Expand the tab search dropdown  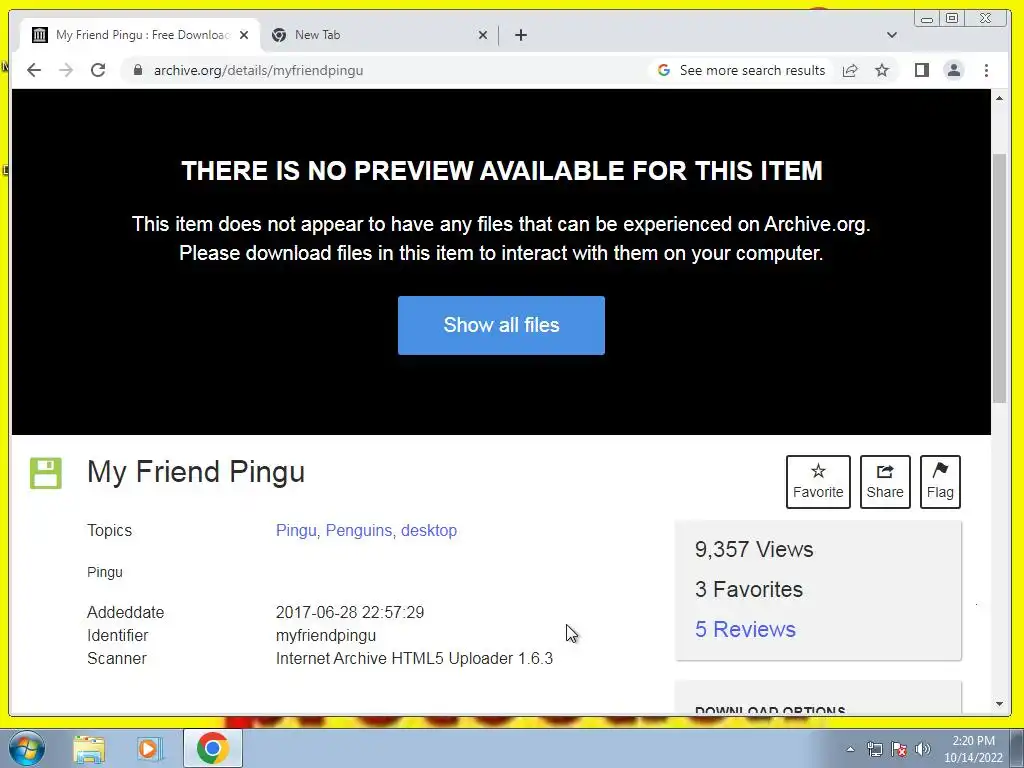click(x=891, y=35)
